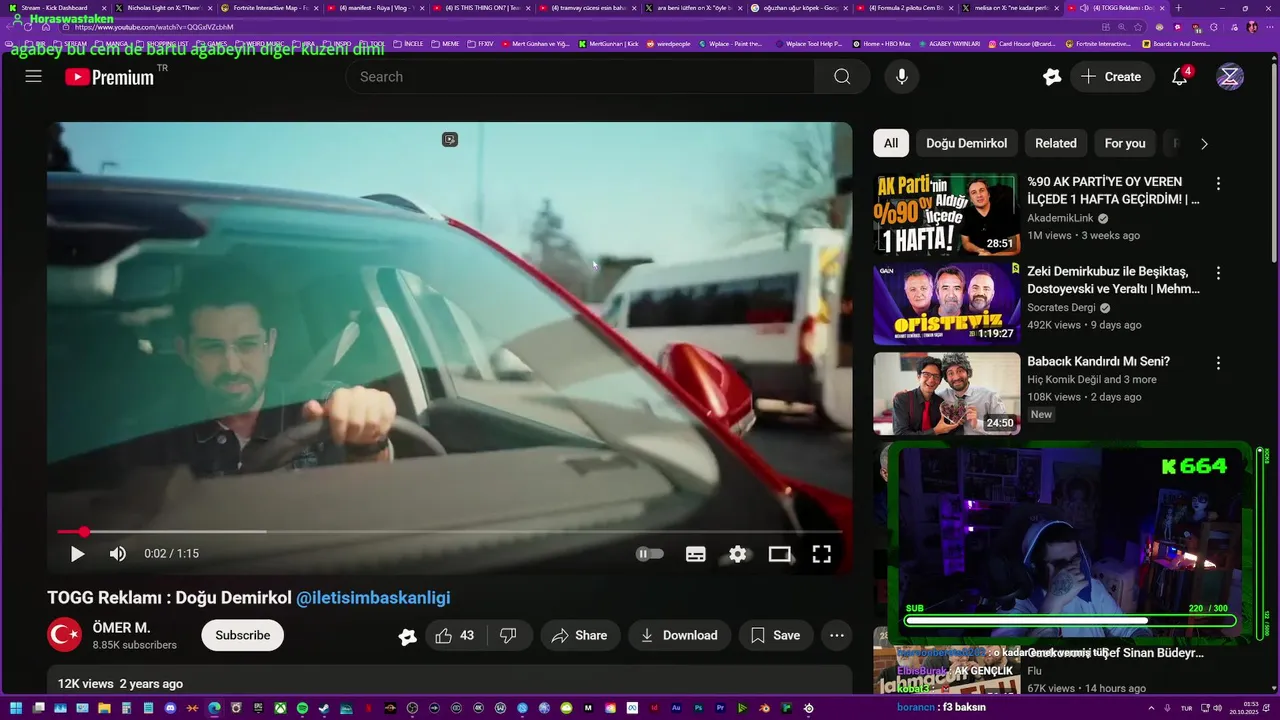The image size is (1280, 720).
Task: Click the ÖMER M. channel name
Action: pyautogui.click(x=122, y=628)
